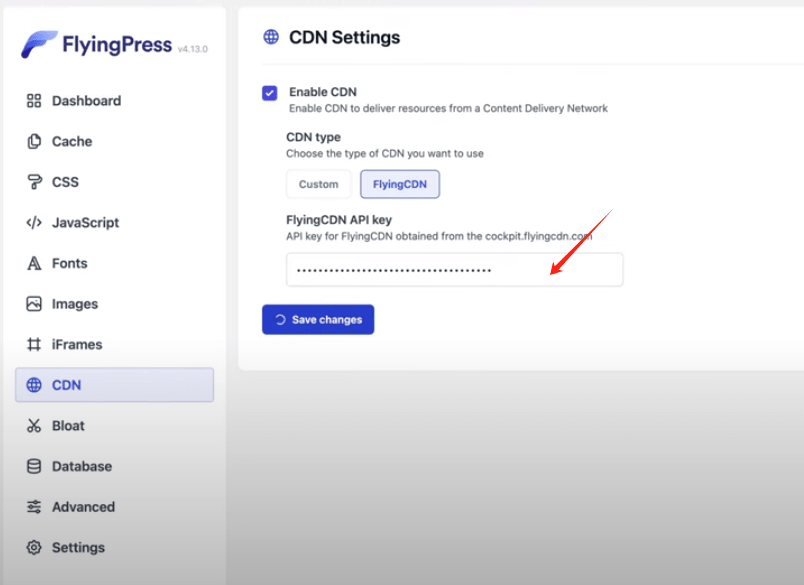Click the Database cylinder icon
Screen dimensions: 804x585
coord(34,467)
